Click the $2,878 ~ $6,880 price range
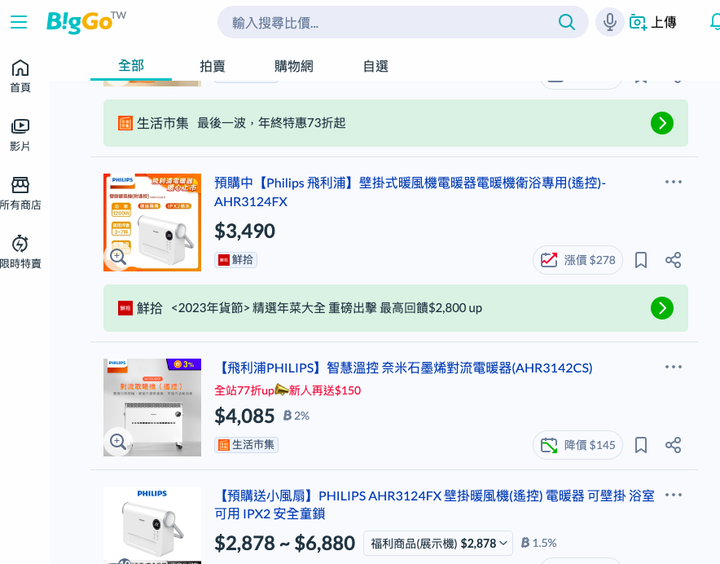The width and height of the screenshot is (720, 564). click(285, 543)
